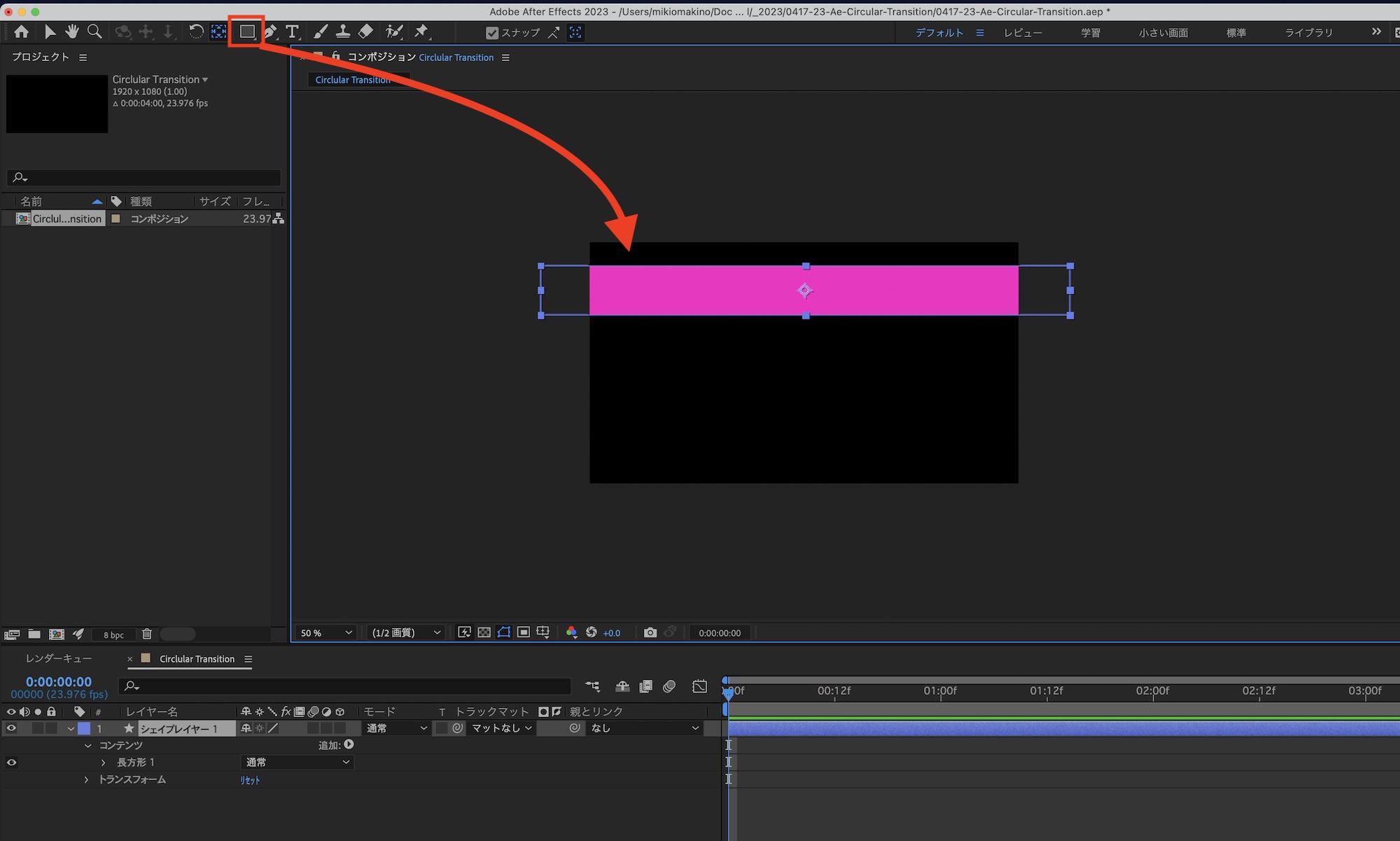Click the trash icon in Project panel

147,634
